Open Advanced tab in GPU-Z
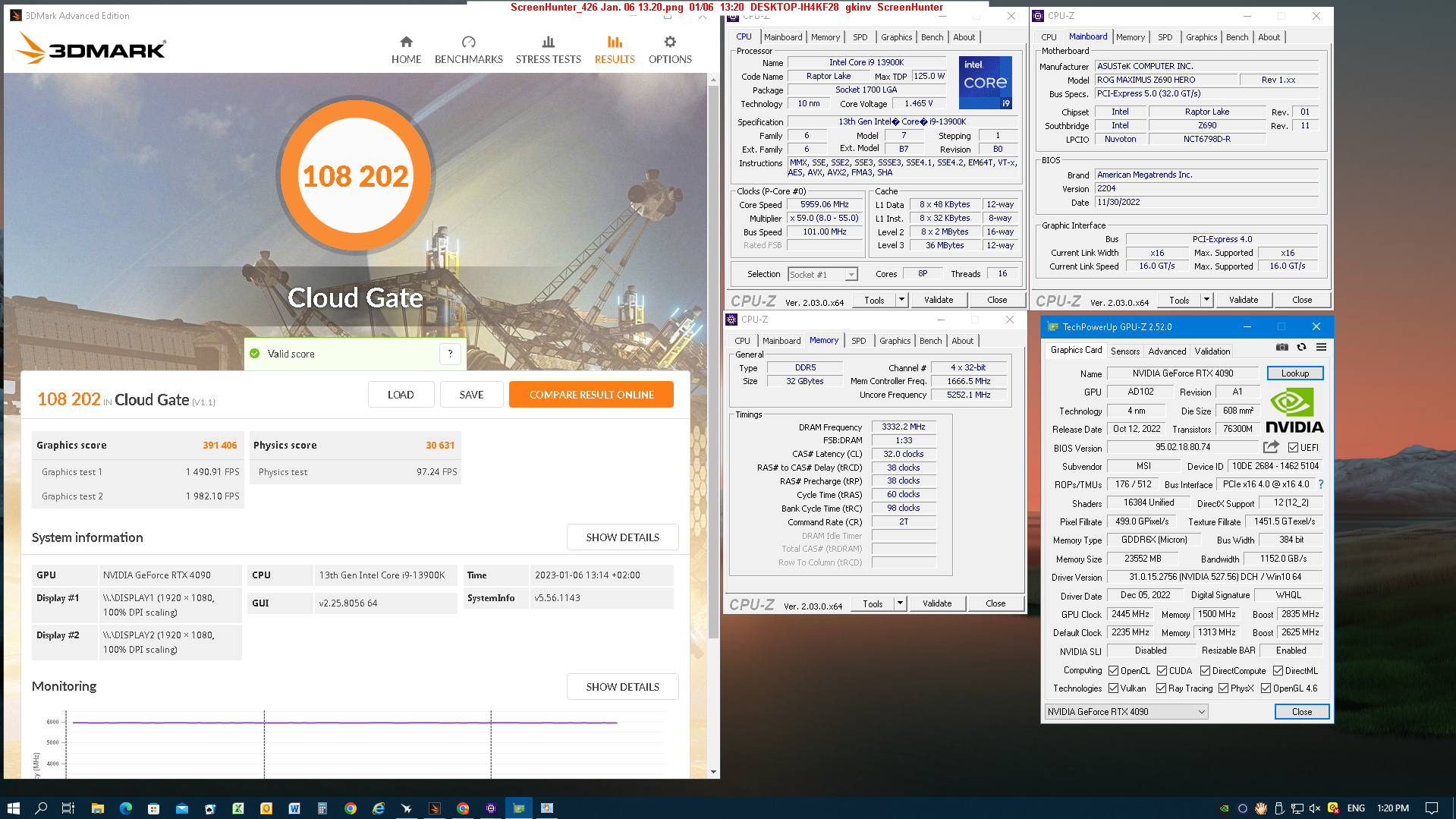The height and width of the screenshot is (819, 1456). tap(1167, 351)
